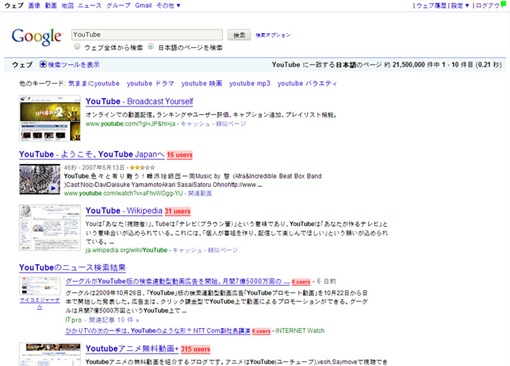Open マイコミジャーナル source link

[x=40, y=303]
